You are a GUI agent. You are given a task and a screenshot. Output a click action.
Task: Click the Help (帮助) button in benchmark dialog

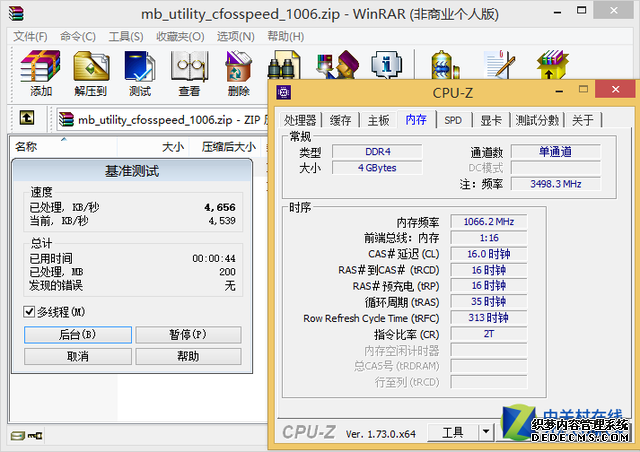click(188, 356)
